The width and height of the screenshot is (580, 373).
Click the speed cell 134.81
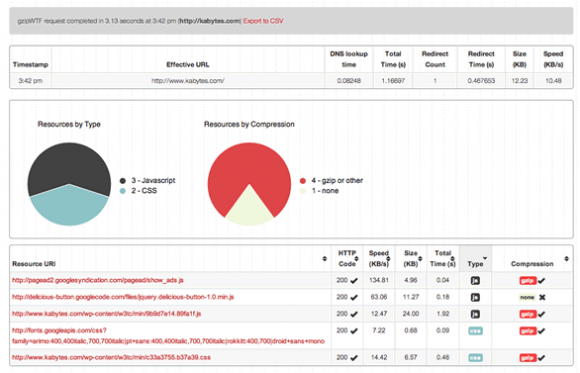pyautogui.click(x=379, y=280)
